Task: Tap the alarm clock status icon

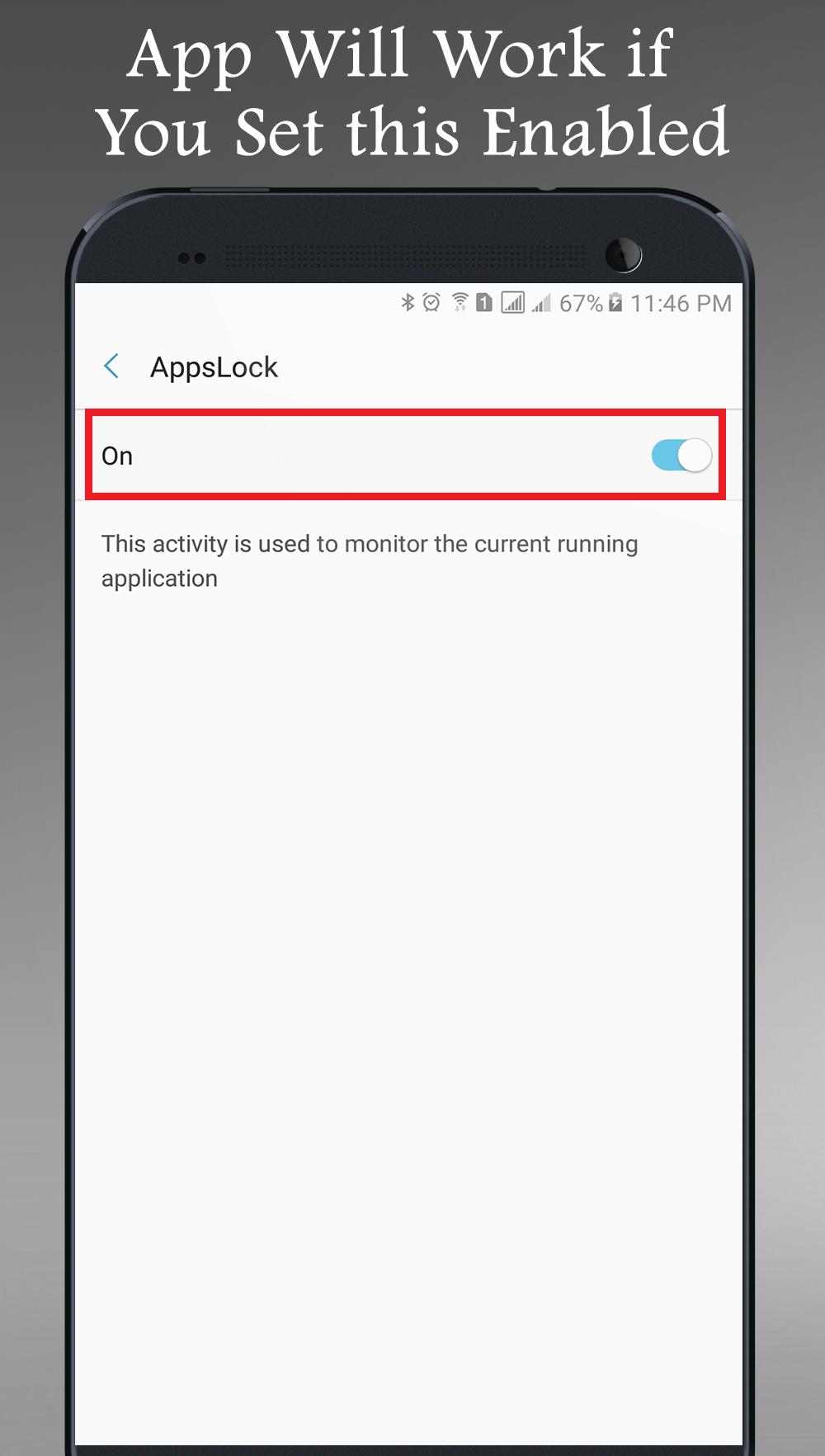Action: [x=431, y=303]
